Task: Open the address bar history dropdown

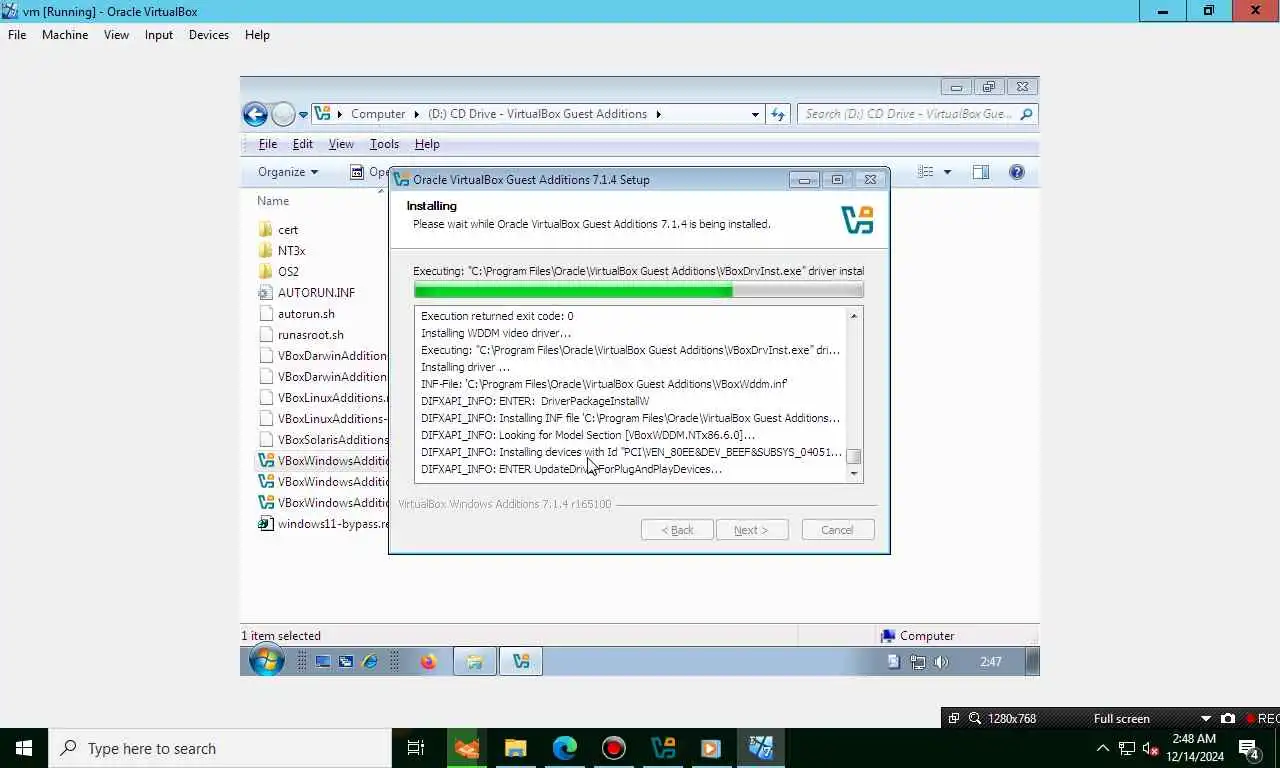Action: 755,114
